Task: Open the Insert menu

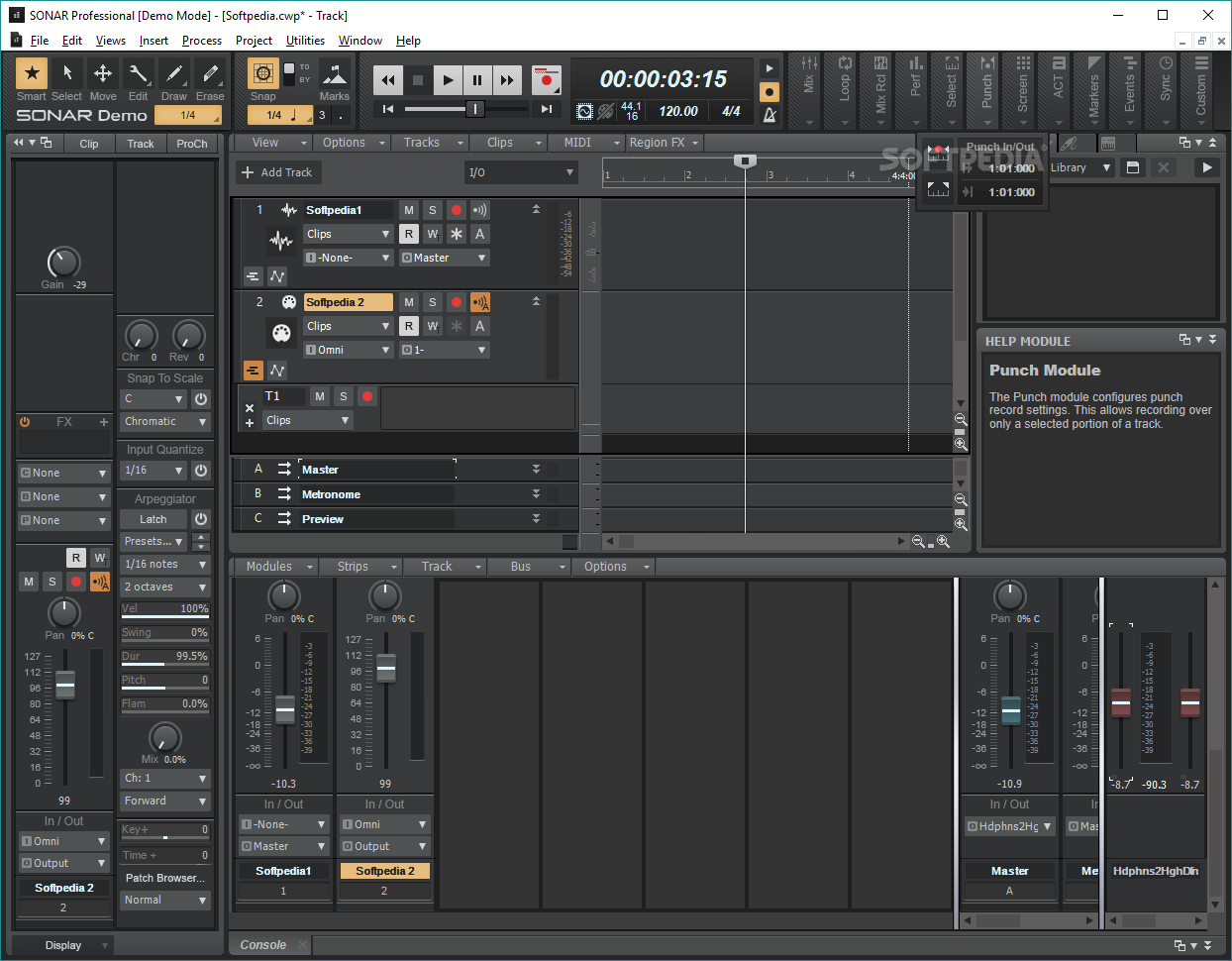Action: 154,41
